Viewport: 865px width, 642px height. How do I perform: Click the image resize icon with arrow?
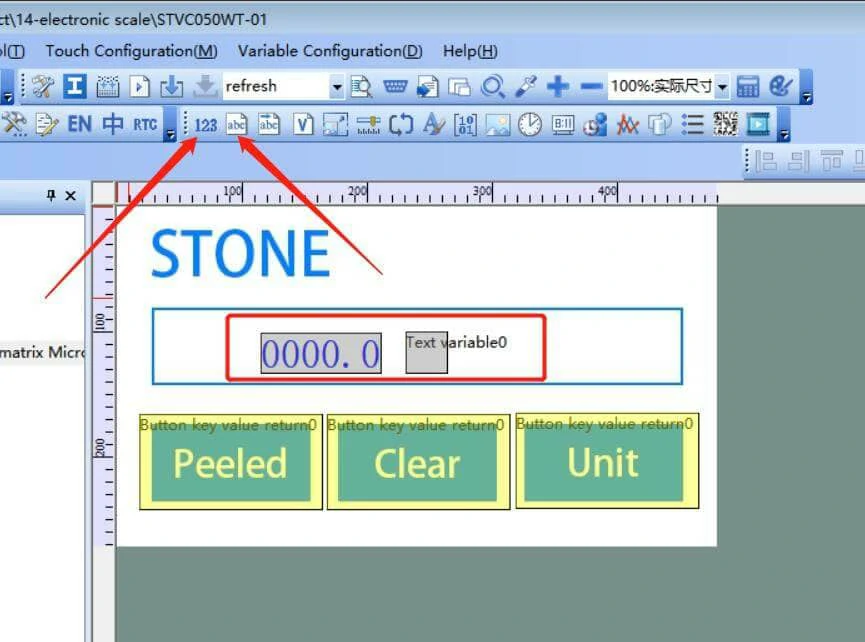click(x=335, y=125)
